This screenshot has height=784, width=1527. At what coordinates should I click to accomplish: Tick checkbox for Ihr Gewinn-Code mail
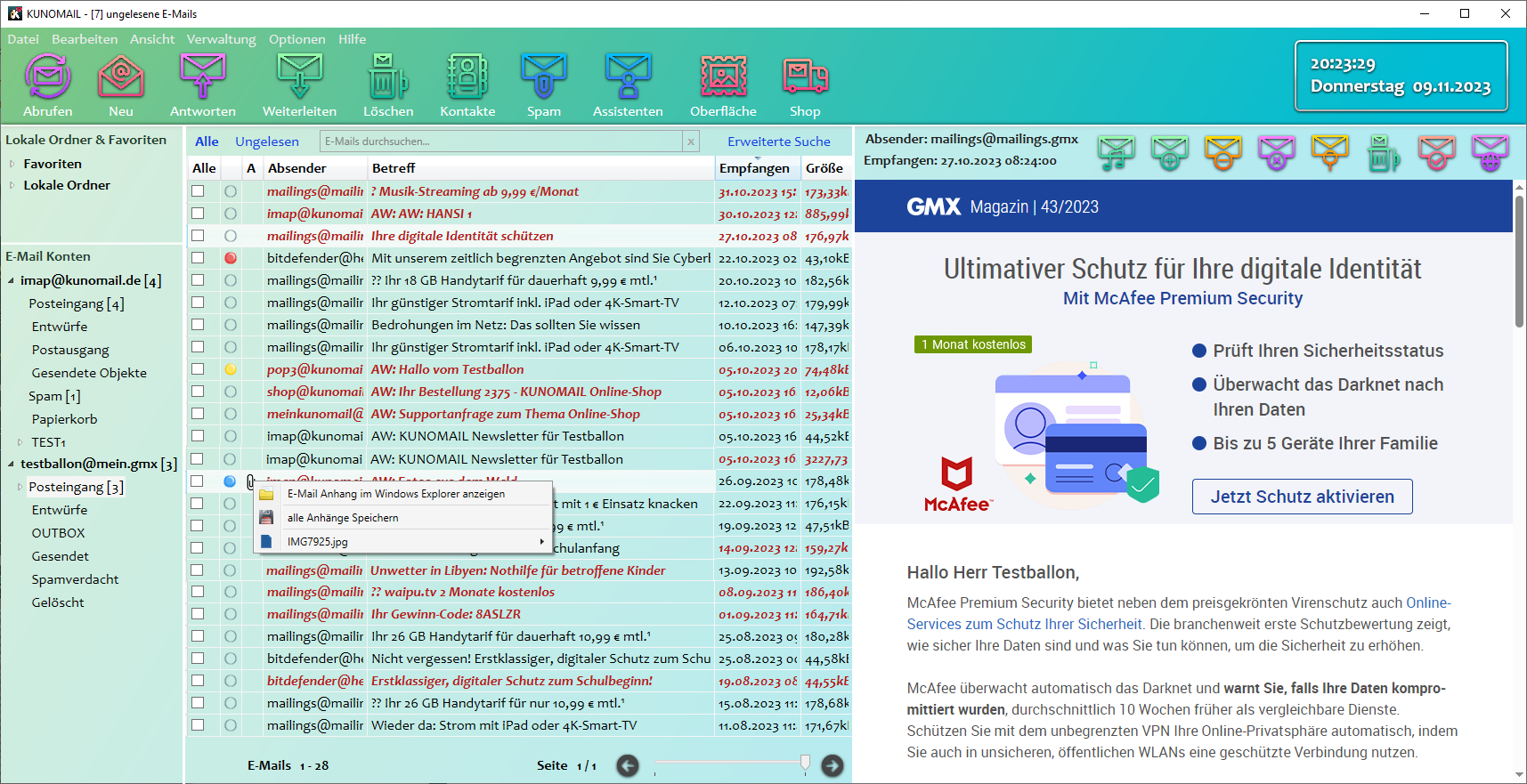coord(198,614)
